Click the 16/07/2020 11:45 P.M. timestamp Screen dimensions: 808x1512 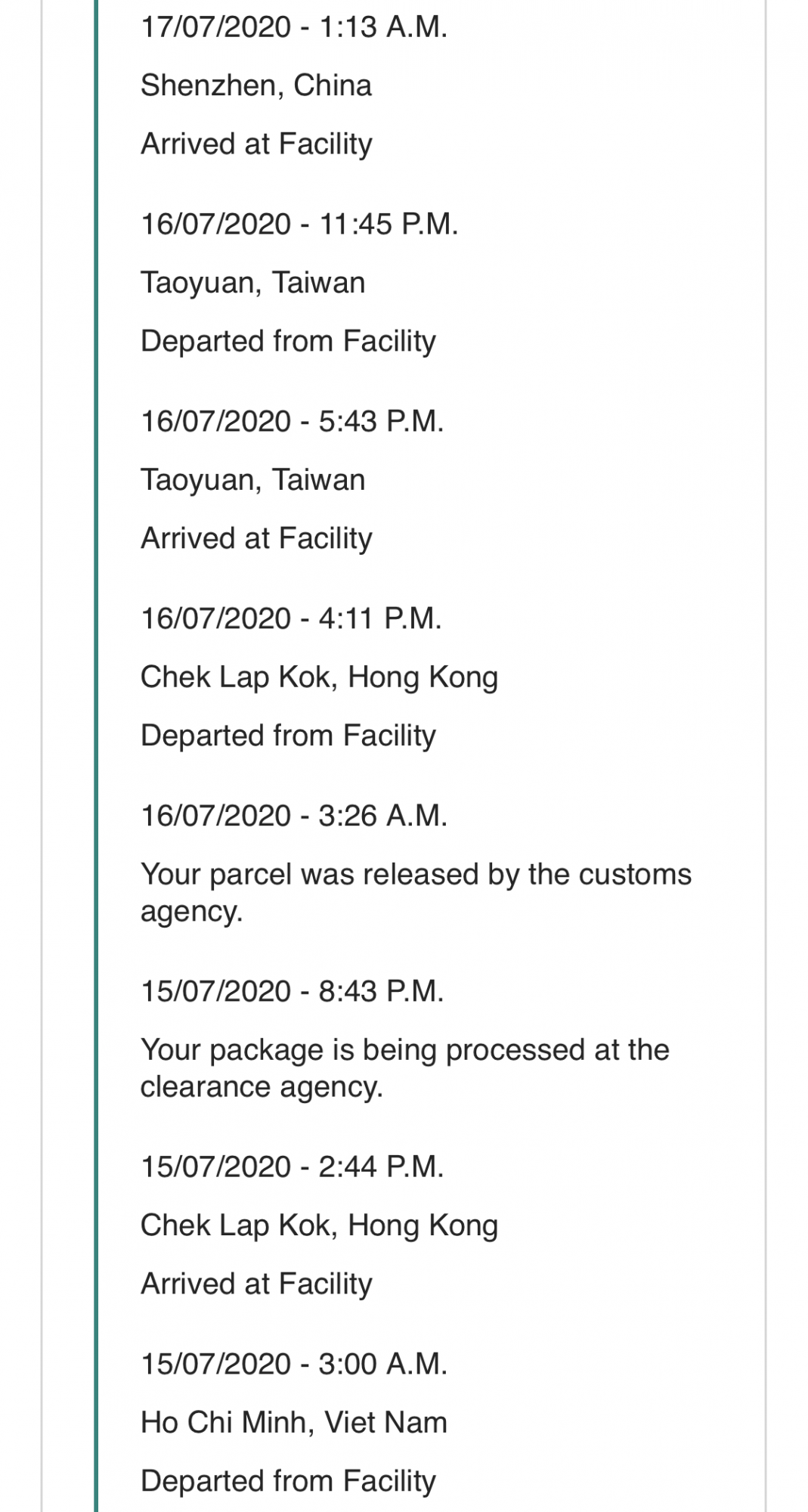coord(299,225)
